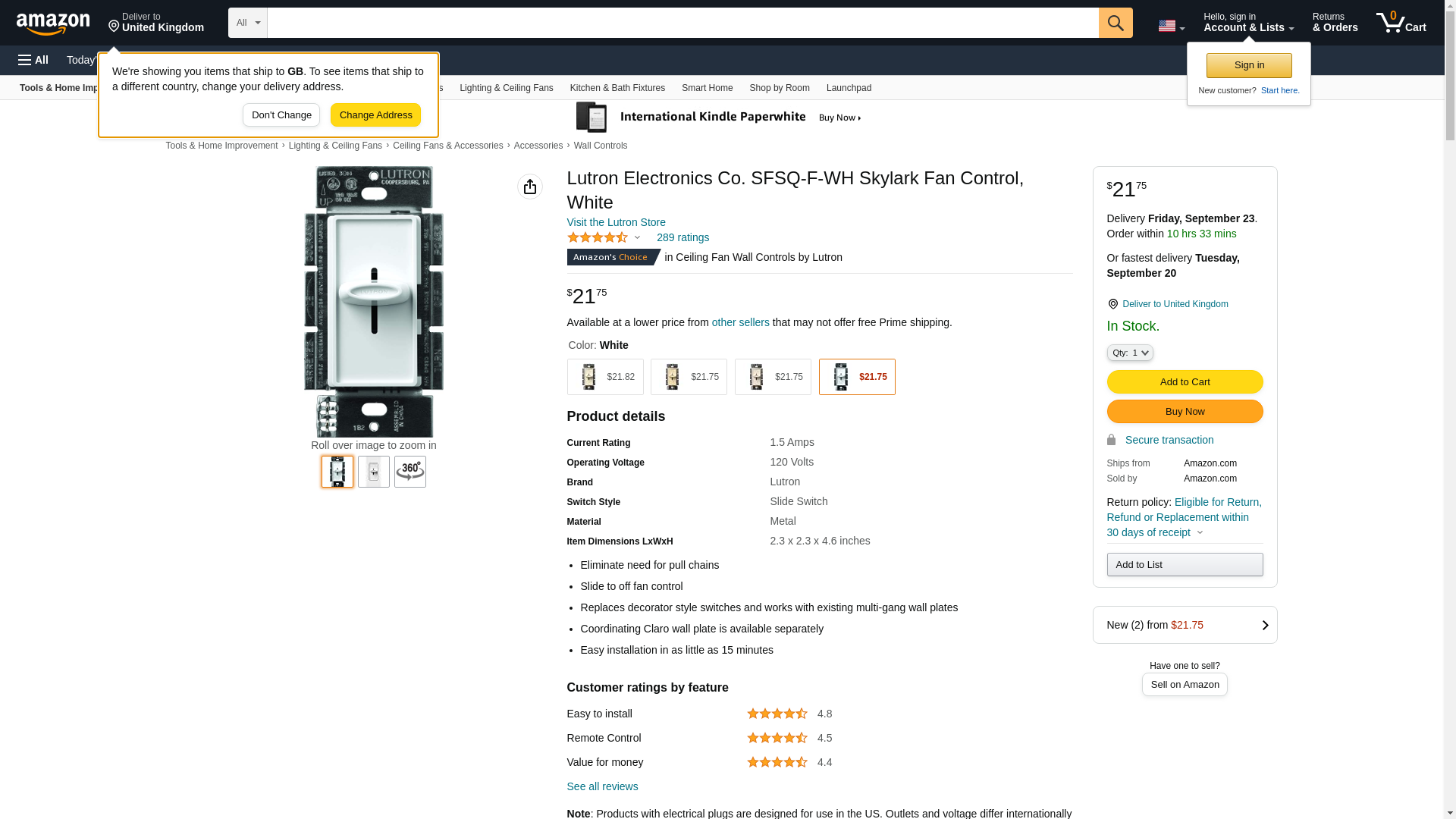Open the All hamburger menu

[x=33, y=60]
